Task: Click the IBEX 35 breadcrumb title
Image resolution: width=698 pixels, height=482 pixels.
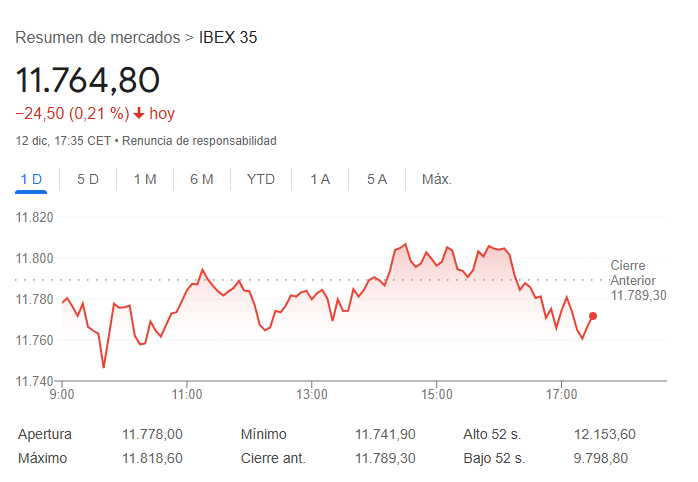Action: [x=228, y=38]
